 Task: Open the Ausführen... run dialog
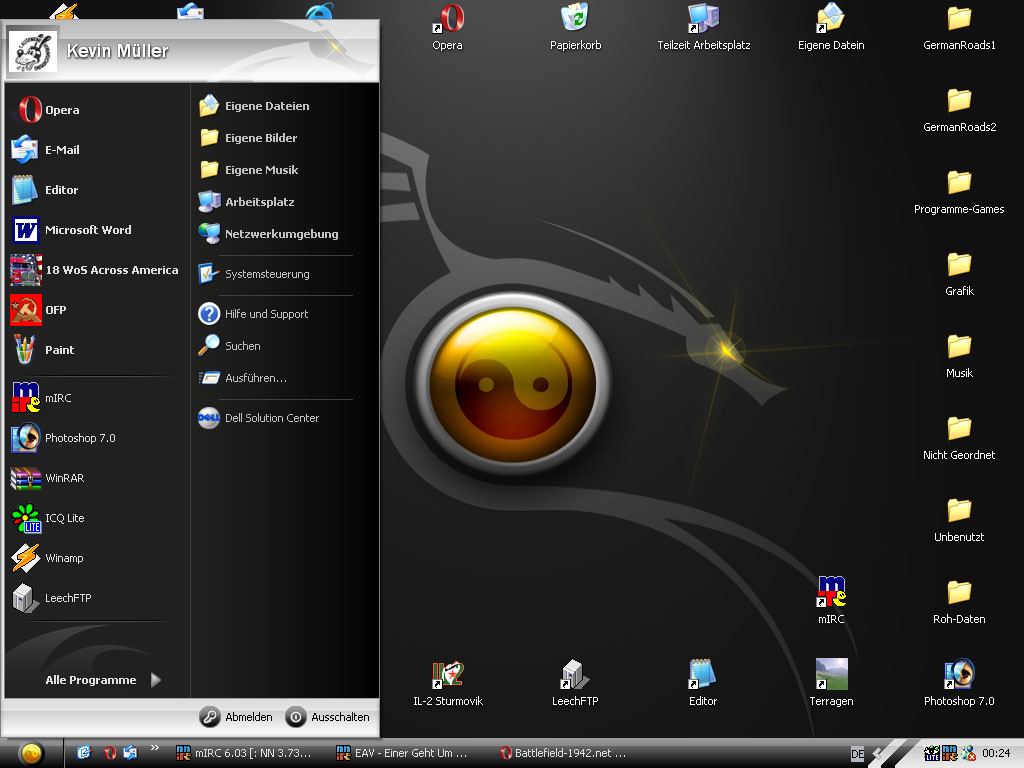(x=243, y=377)
